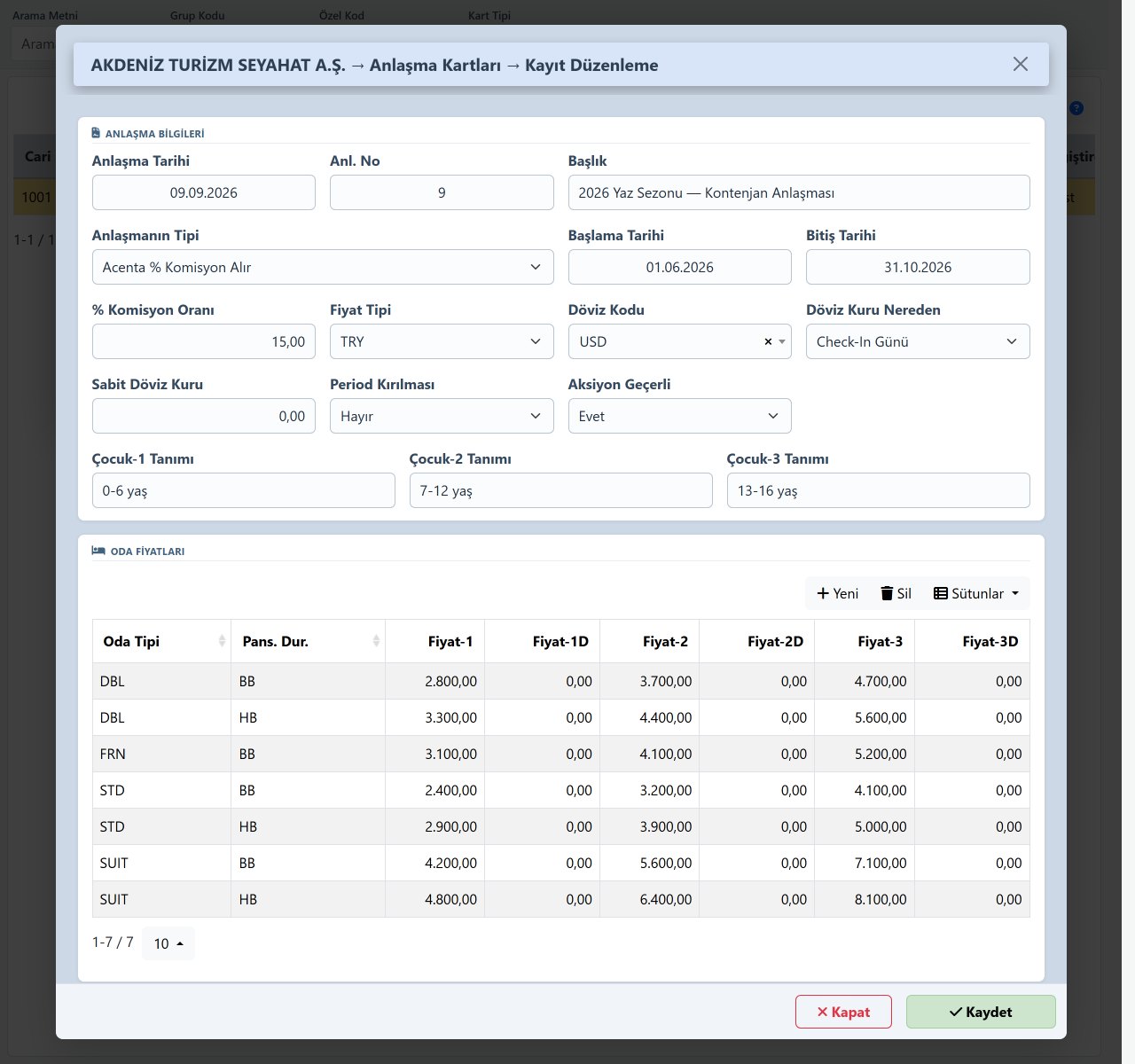This screenshot has width=1135, height=1064.
Task: Click the Kapat button
Action: (x=843, y=1012)
